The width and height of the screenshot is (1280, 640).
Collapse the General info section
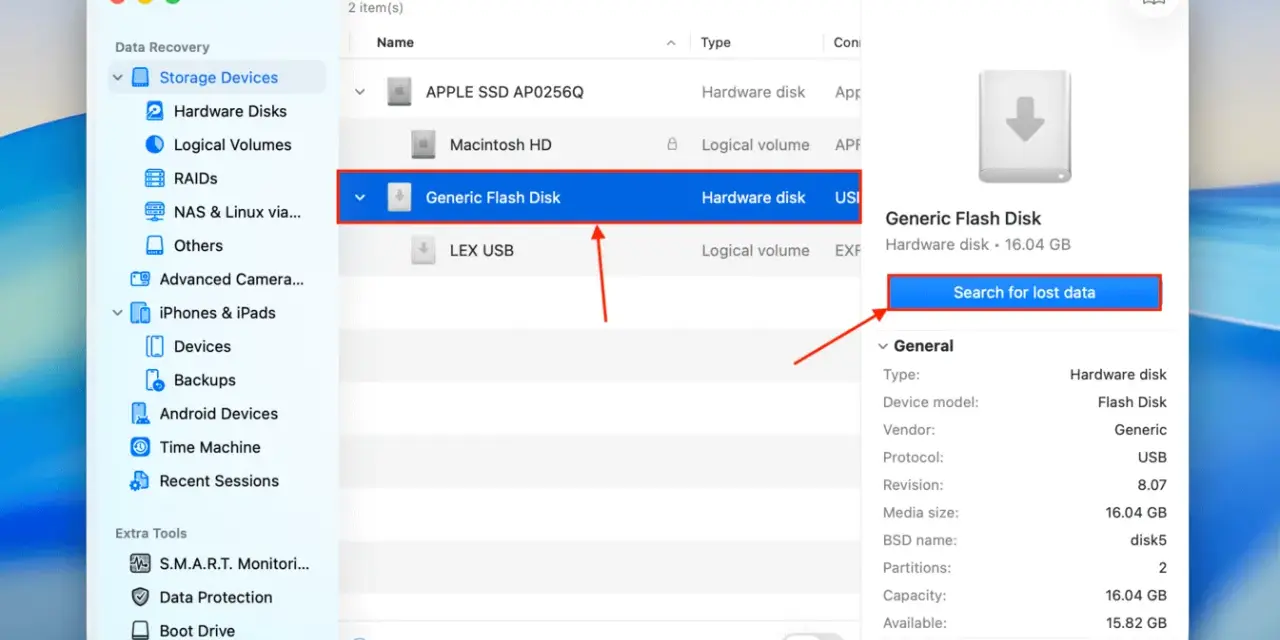click(882, 346)
